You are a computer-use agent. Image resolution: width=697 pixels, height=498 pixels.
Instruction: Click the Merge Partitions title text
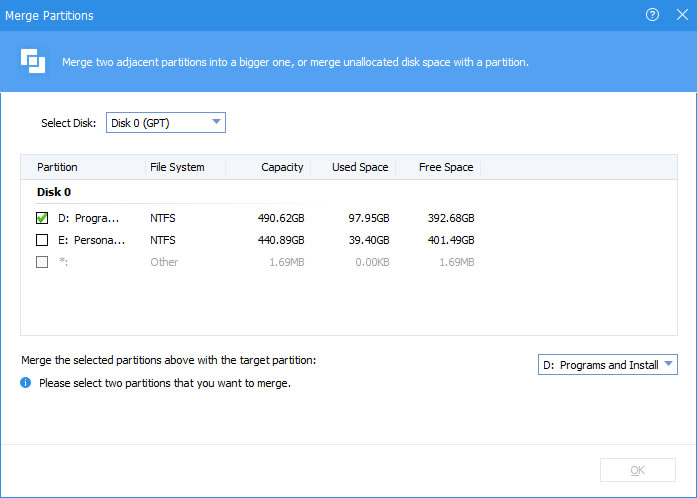tap(49, 16)
